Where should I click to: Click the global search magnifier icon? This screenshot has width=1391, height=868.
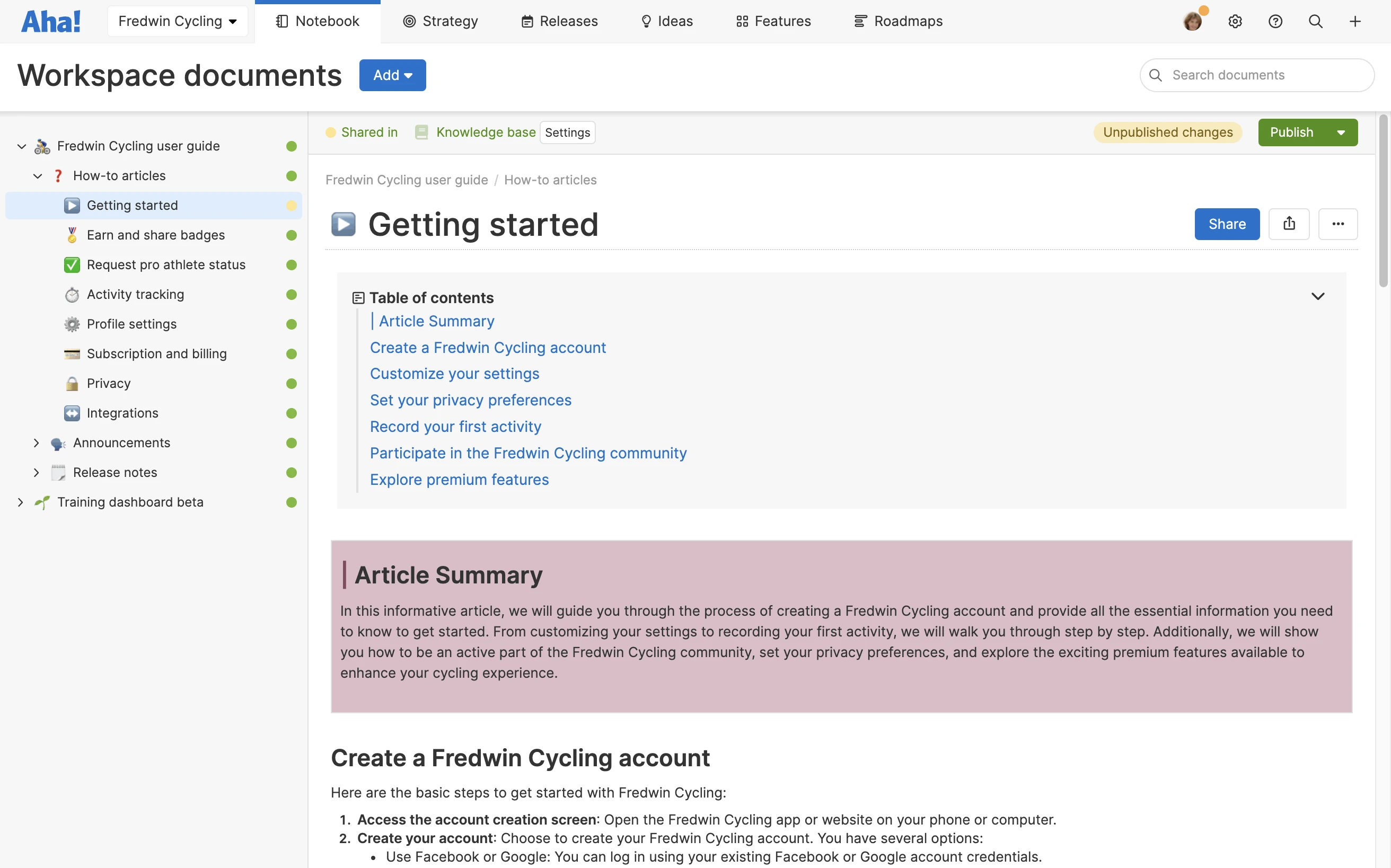point(1315,21)
